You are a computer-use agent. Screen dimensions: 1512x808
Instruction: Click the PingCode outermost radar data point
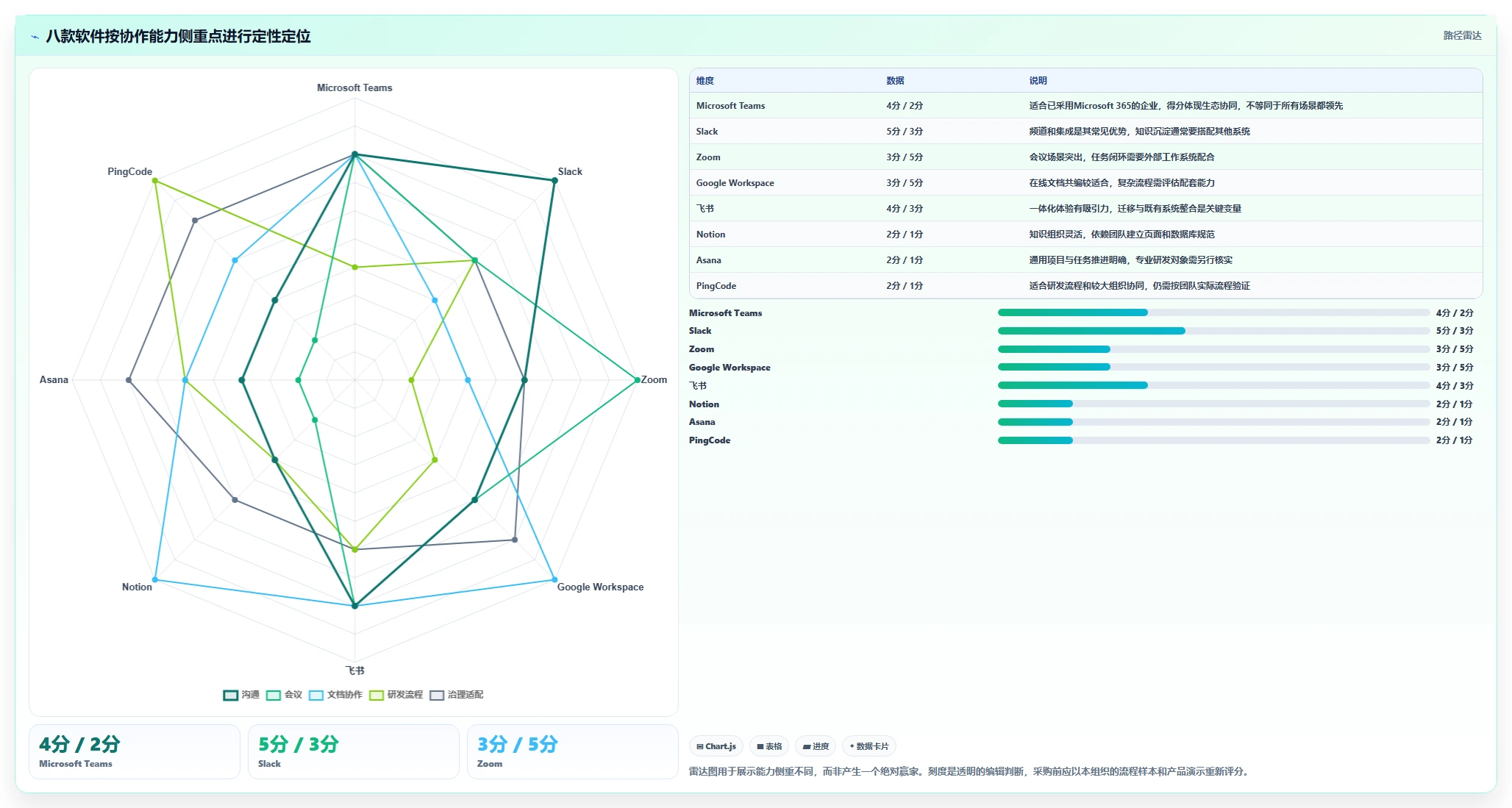(x=154, y=180)
